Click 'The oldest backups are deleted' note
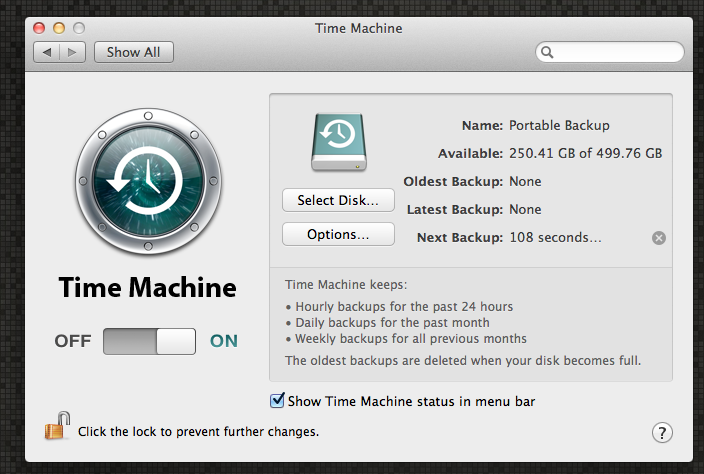Image resolution: width=704 pixels, height=474 pixels. coord(463,360)
